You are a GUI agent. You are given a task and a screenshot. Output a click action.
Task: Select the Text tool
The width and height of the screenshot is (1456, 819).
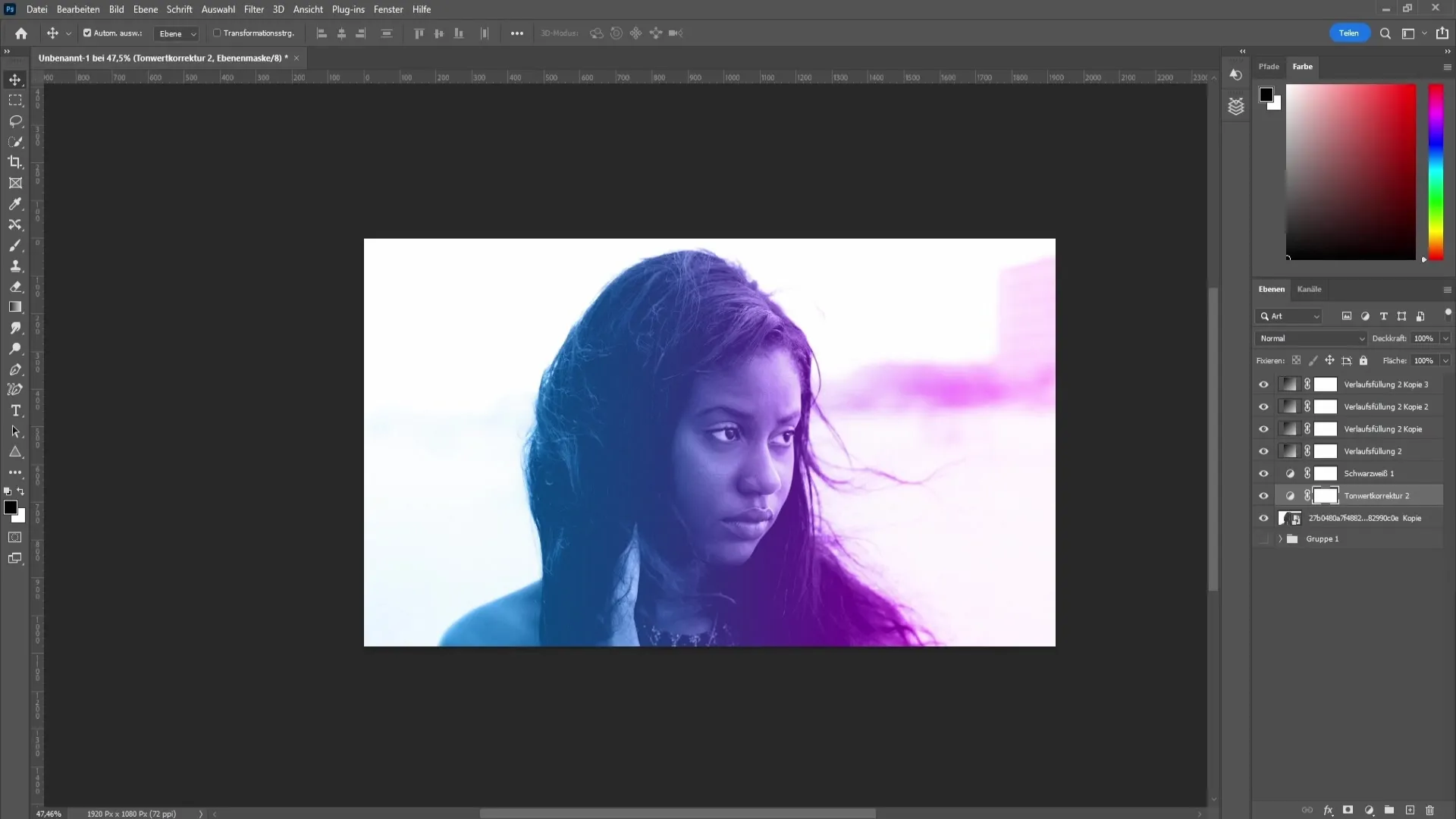(x=15, y=410)
